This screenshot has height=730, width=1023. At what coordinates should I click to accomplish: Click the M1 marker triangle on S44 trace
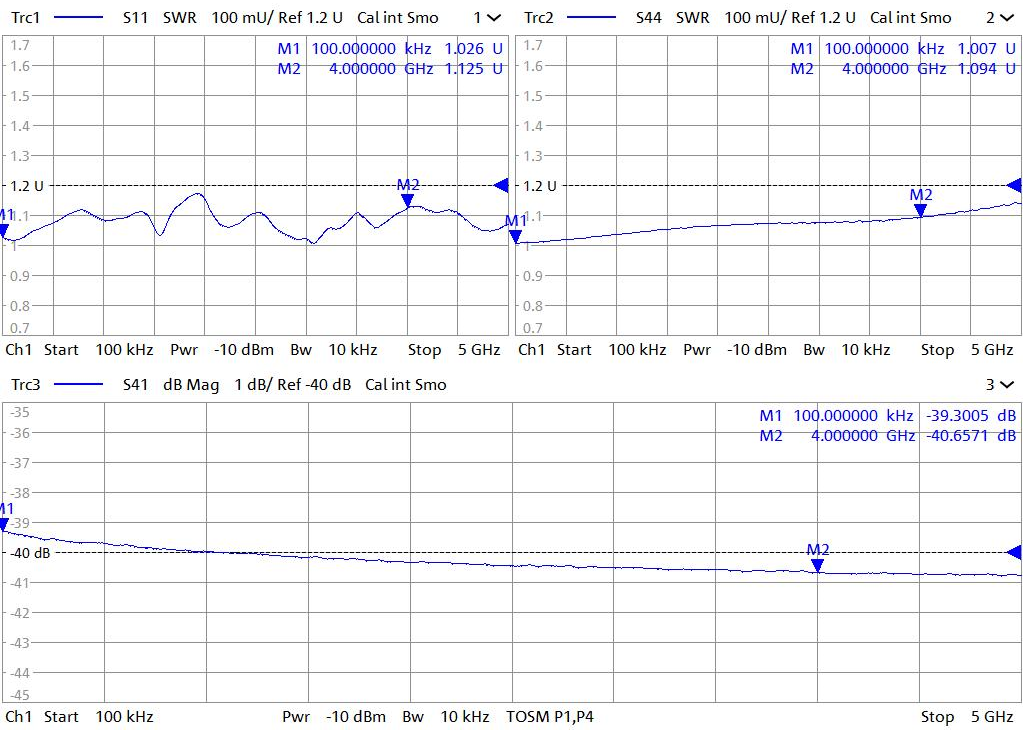[x=515, y=236]
